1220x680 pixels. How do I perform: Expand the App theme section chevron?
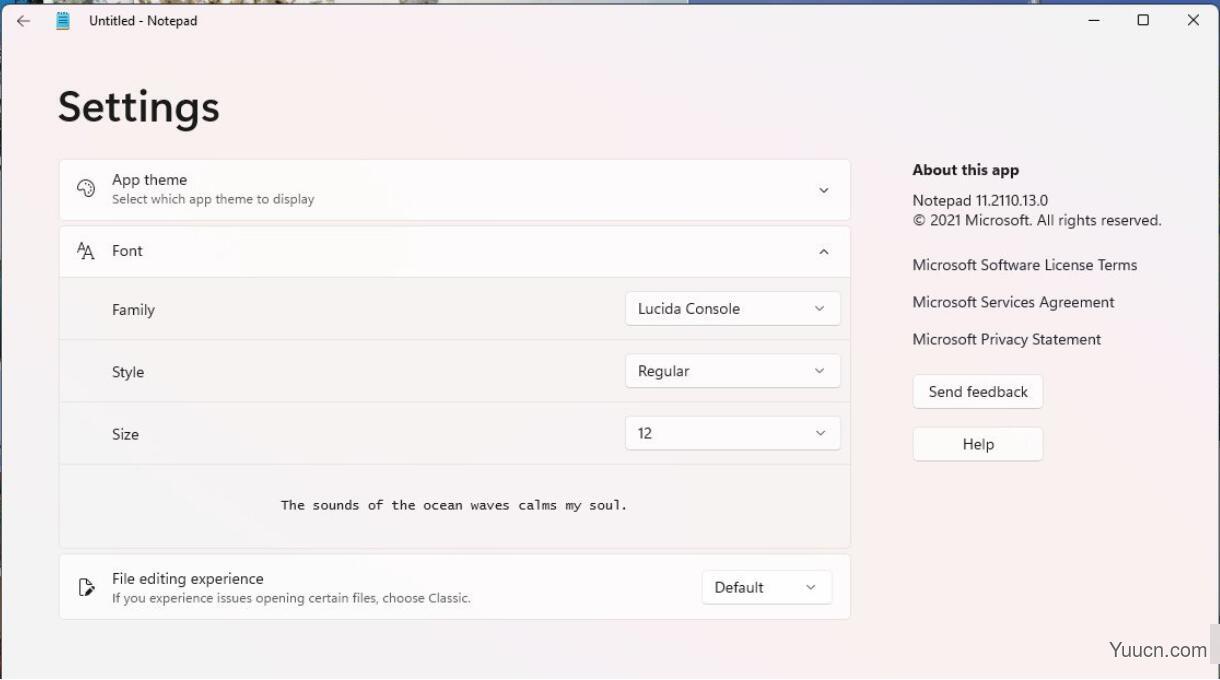pos(824,190)
